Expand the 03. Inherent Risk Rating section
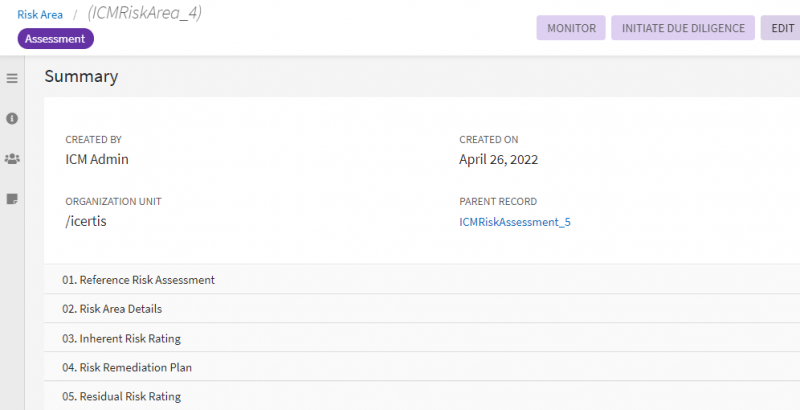This screenshot has width=800, height=410. (x=121, y=338)
